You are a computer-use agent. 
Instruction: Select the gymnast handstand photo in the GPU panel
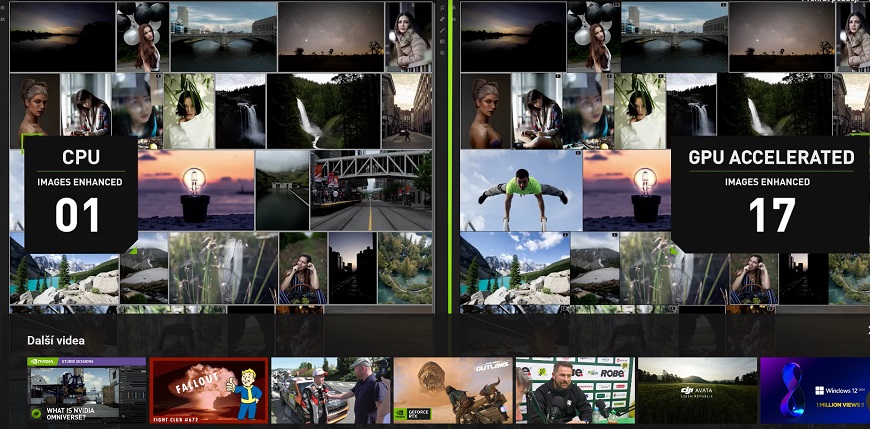[520, 190]
